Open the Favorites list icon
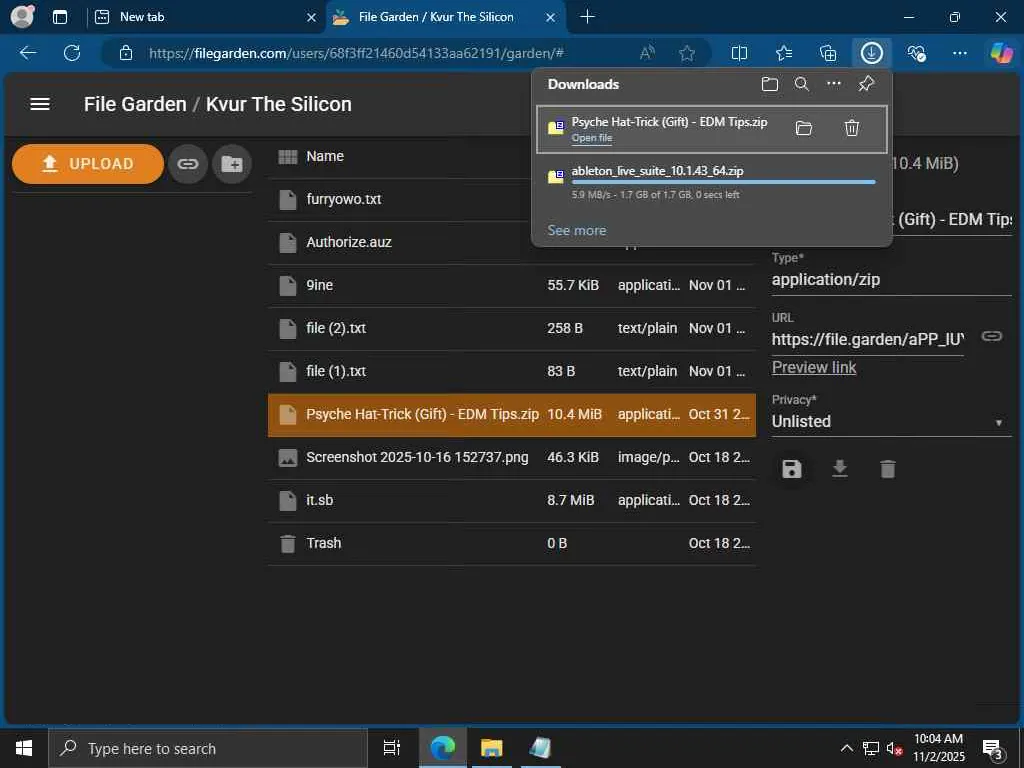Screen dimensions: 1024x768 (x=784, y=53)
